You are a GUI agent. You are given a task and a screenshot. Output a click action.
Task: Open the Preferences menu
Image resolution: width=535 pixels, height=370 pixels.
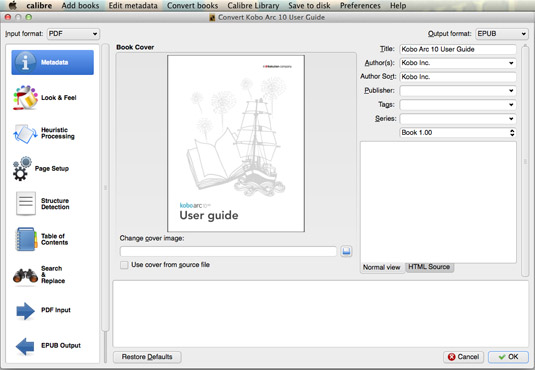click(x=360, y=5)
